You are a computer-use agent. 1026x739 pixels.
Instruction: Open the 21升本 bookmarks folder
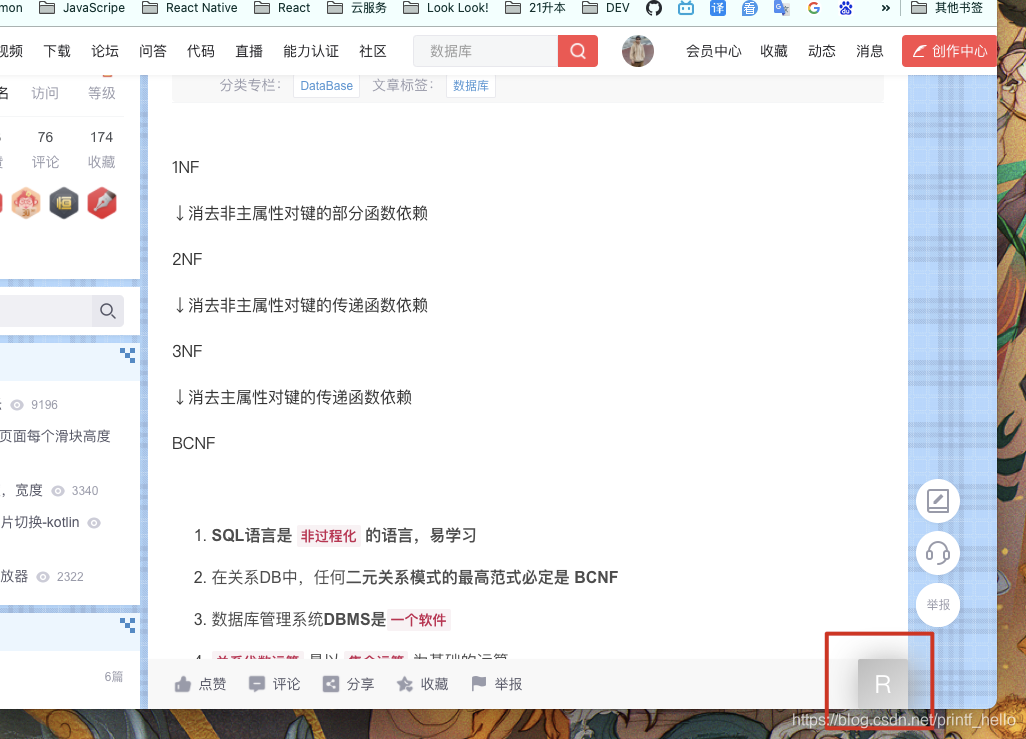pyautogui.click(x=536, y=8)
